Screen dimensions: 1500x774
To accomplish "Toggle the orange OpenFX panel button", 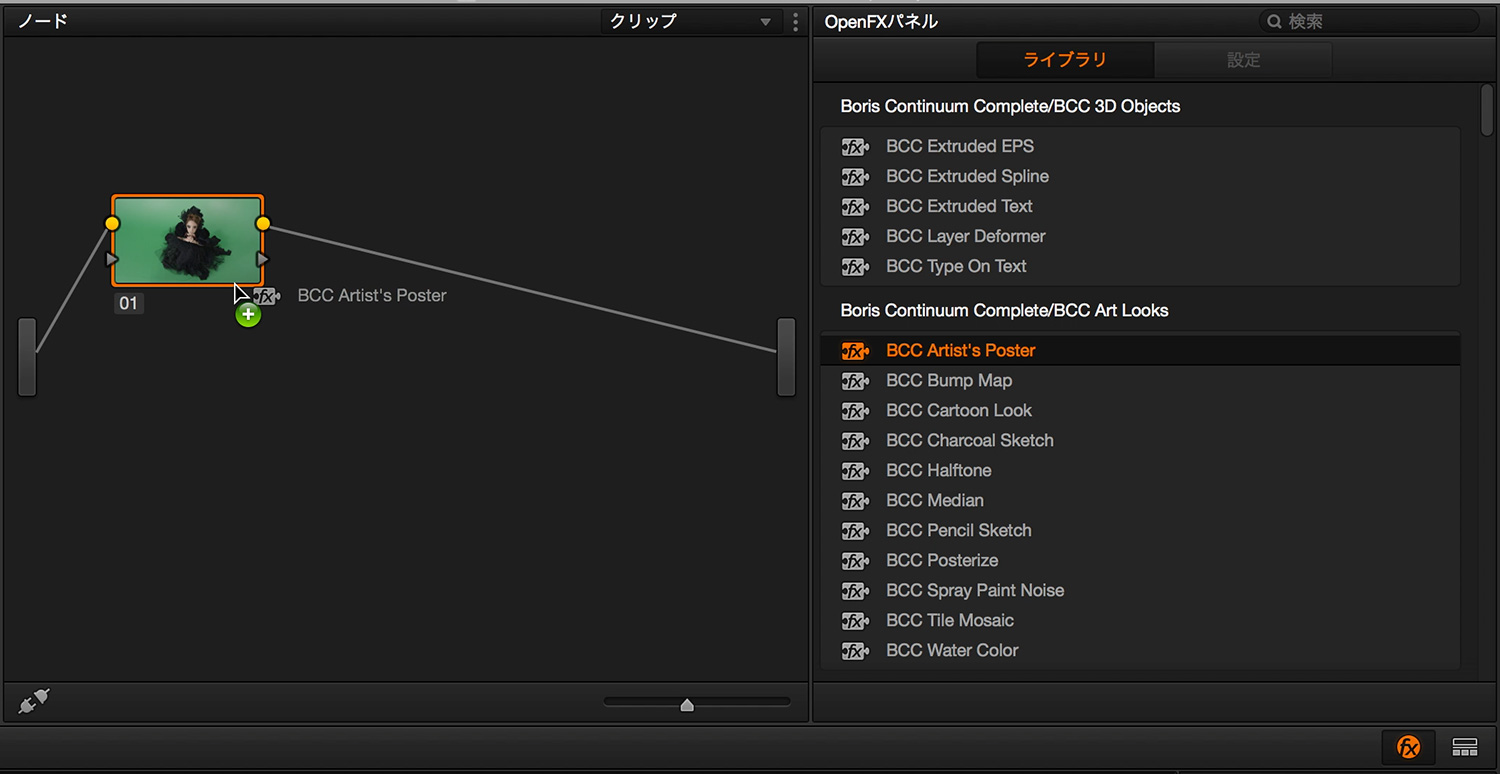I will 1408,746.
